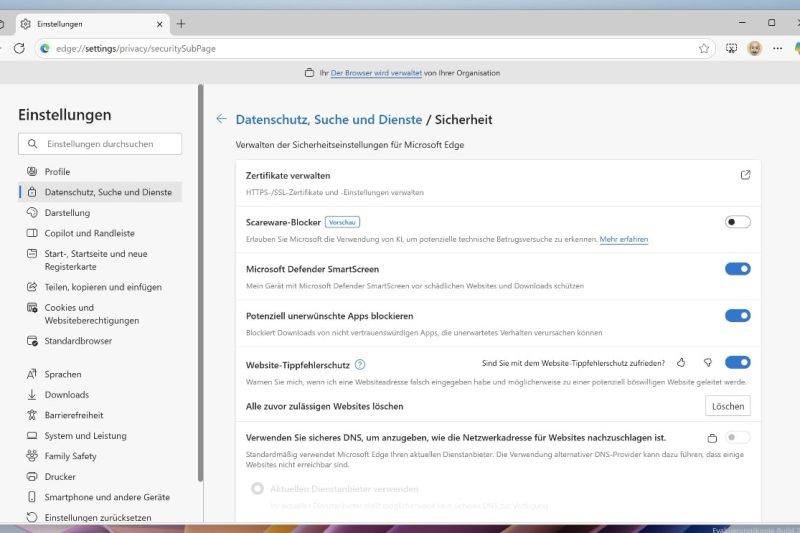Open Sprachen settings

pos(100,374)
